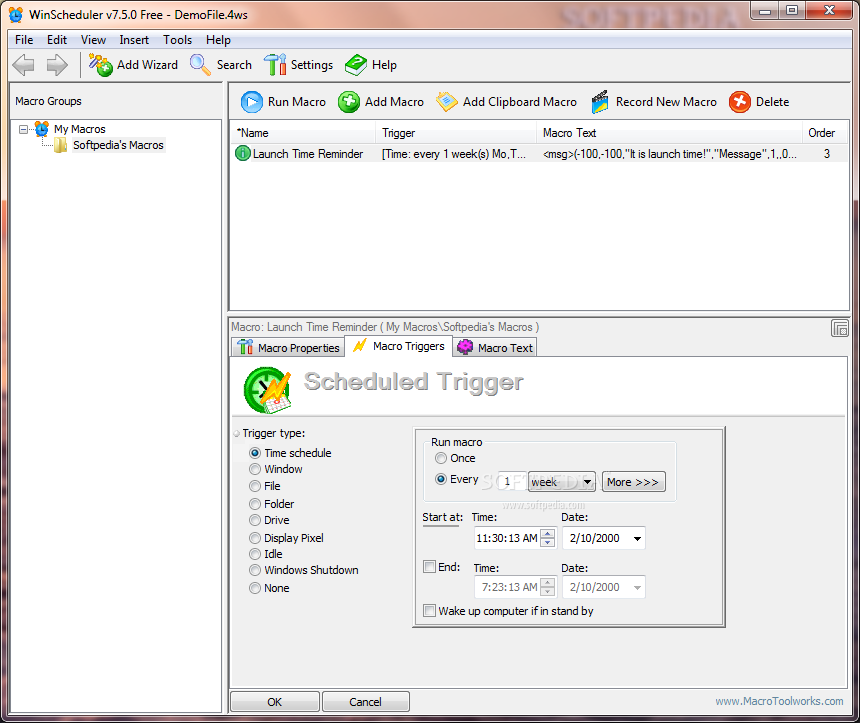Start Record New Macro
The image size is (860, 723).
point(654,102)
